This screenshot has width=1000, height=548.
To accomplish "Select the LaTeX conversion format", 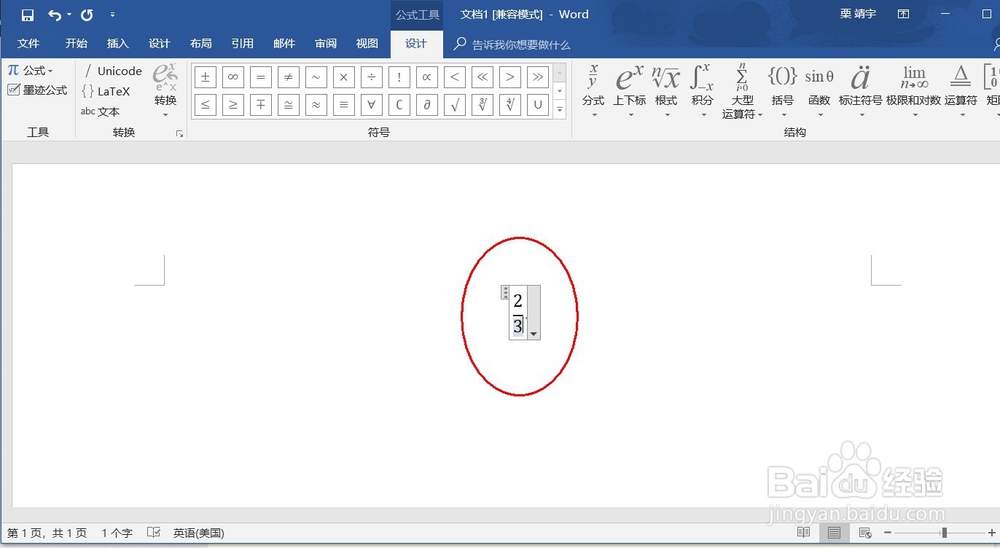I will (106, 91).
